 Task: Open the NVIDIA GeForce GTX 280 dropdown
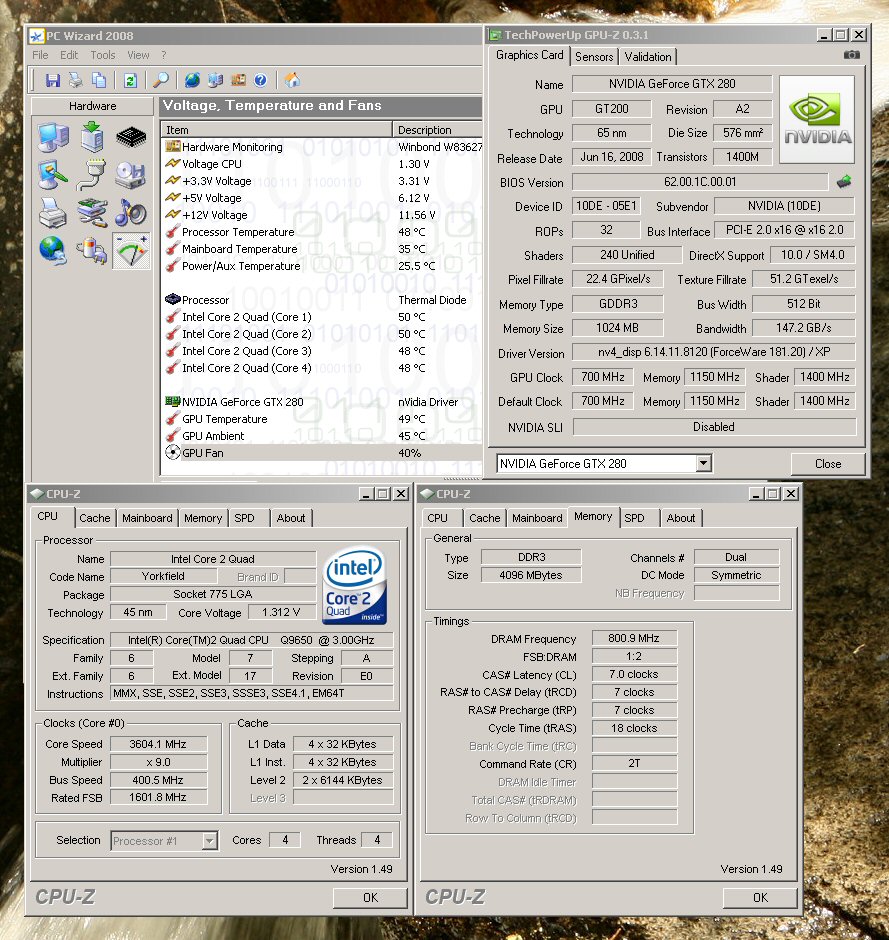pyautogui.click(x=703, y=463)
